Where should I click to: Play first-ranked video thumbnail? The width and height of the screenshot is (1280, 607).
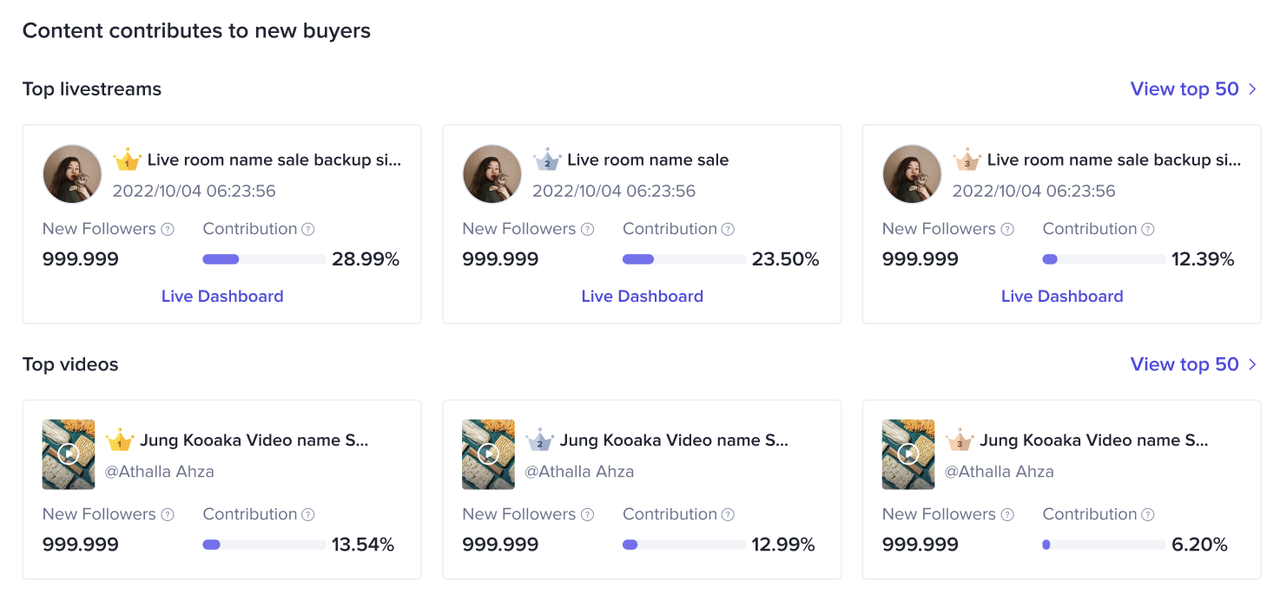pos(68,454)
